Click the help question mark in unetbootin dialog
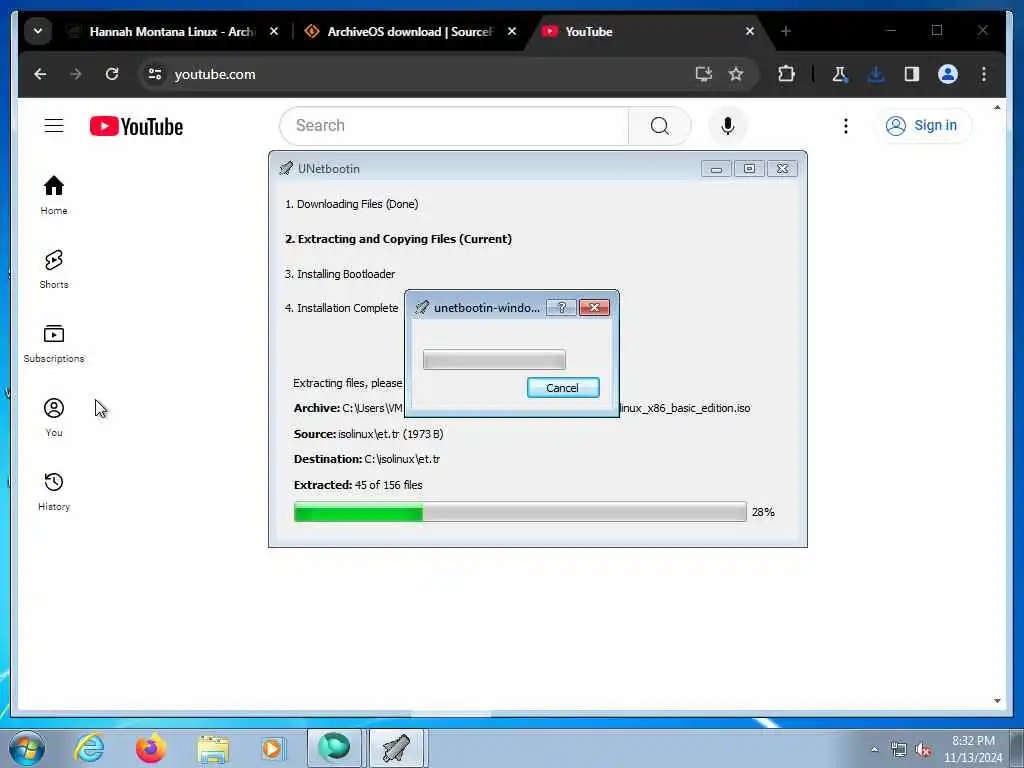The width and height of the screenshot is (1024, 768). [x=561, y=308]
